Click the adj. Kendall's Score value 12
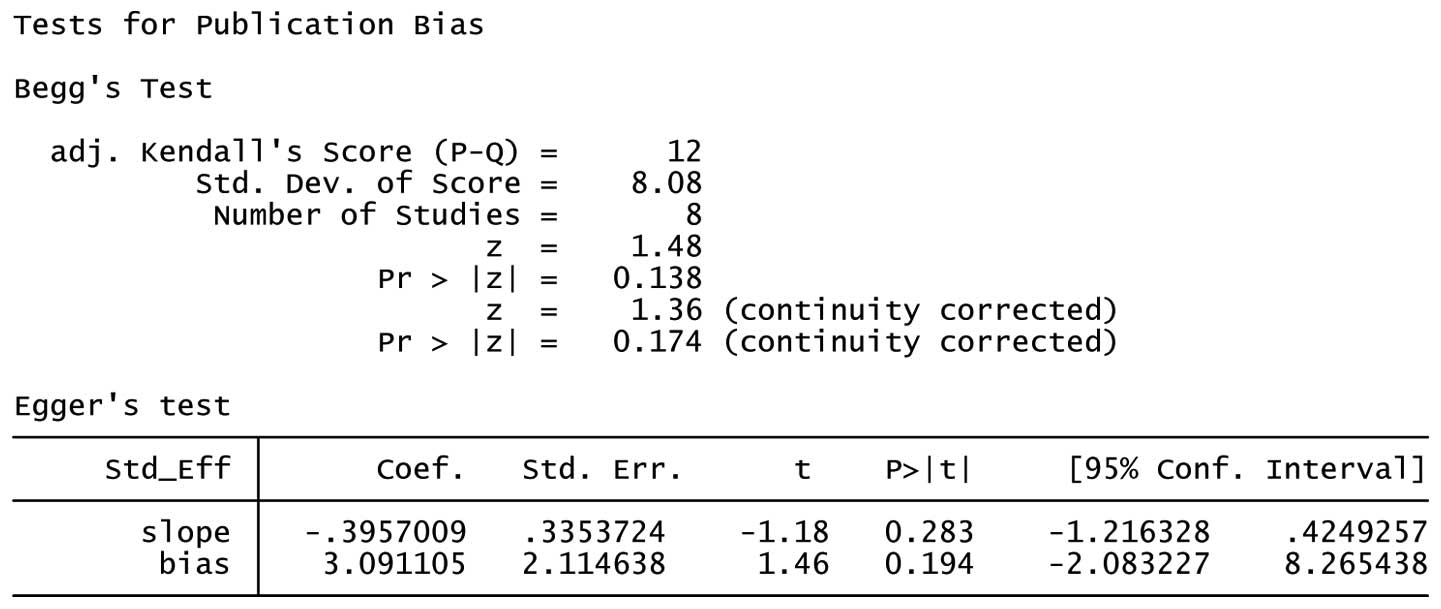Image resolution: width=1441 pixels, height=609 pixels. tap(684, 152)
